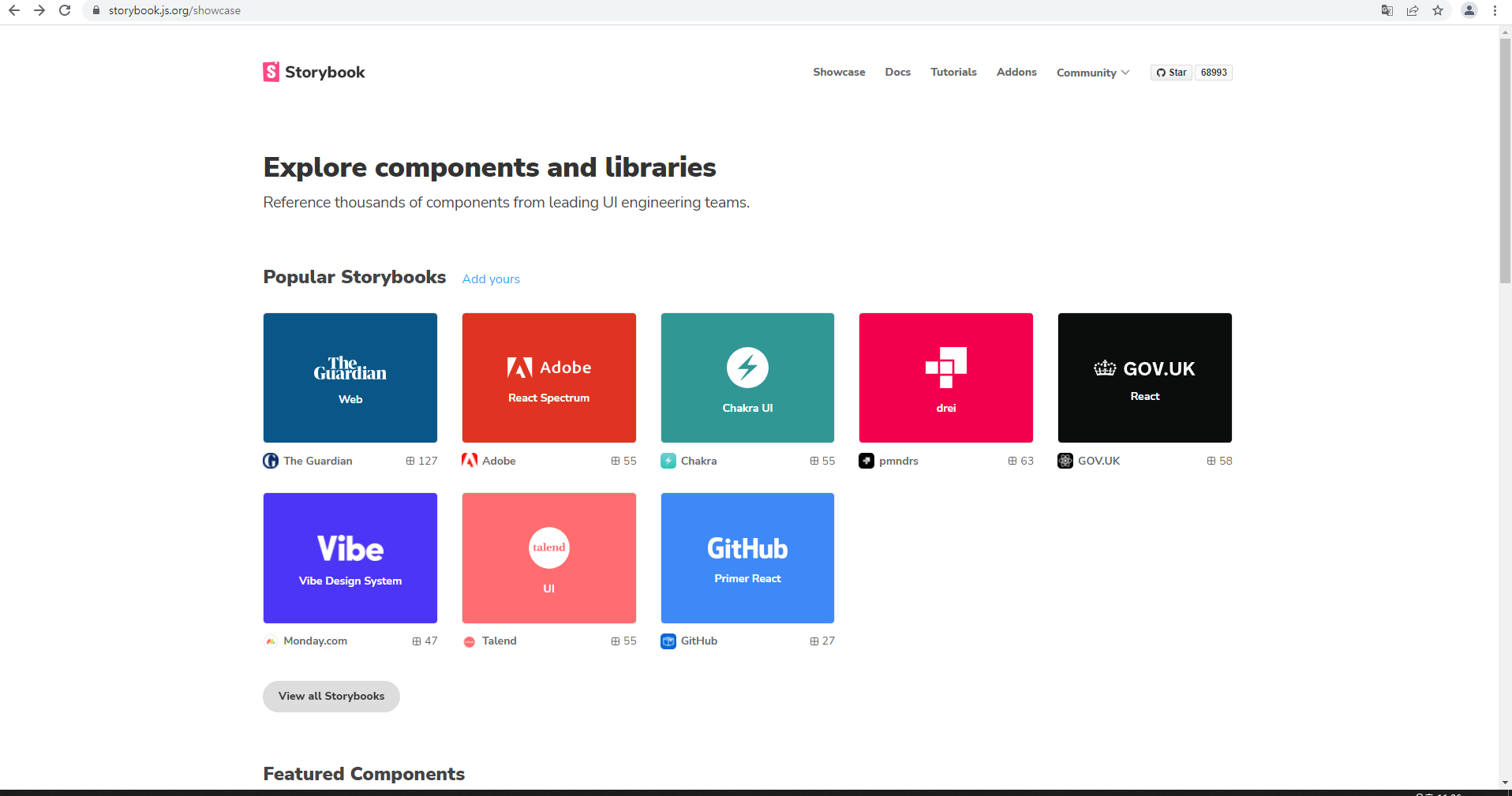The width and height of the screenshot is (1512, 796).
Task: Click the page vertical scrollbar thumb
Action: tap(1505, 161)
